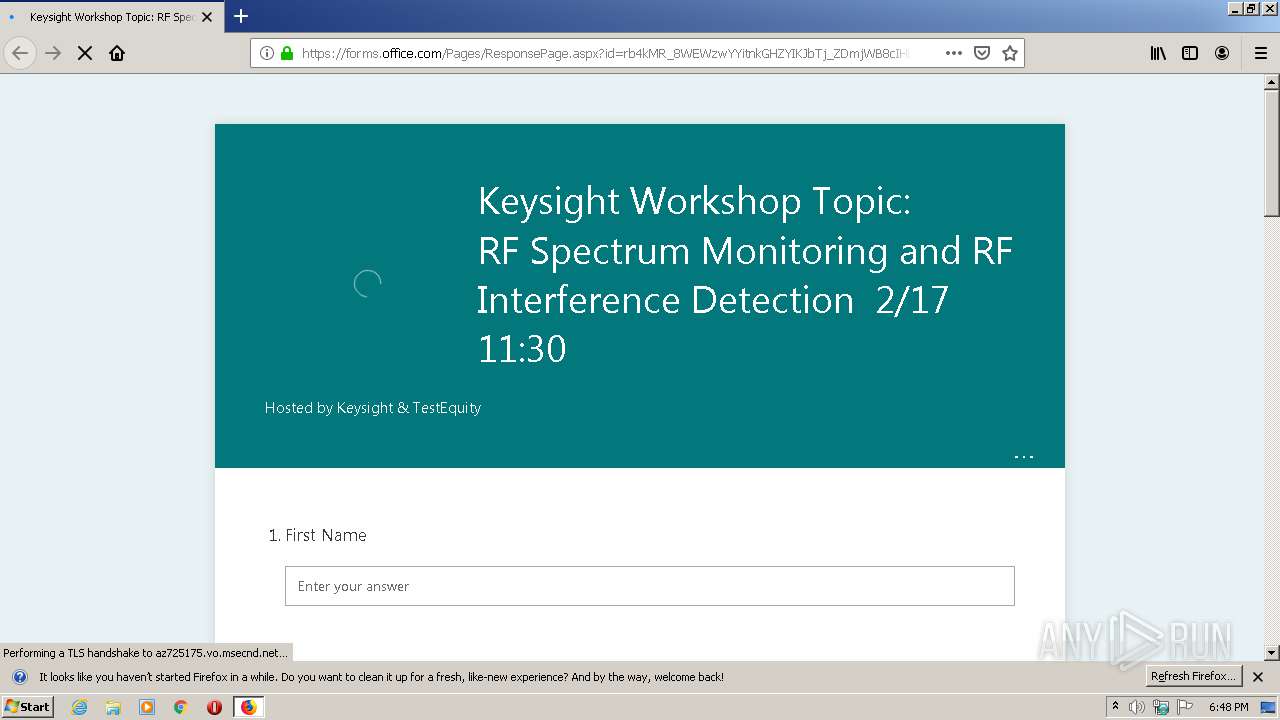1280x720 pixels.
Task: Click the "Hosted by Keysight & TestEquity" text
Action: pos(373,408)
